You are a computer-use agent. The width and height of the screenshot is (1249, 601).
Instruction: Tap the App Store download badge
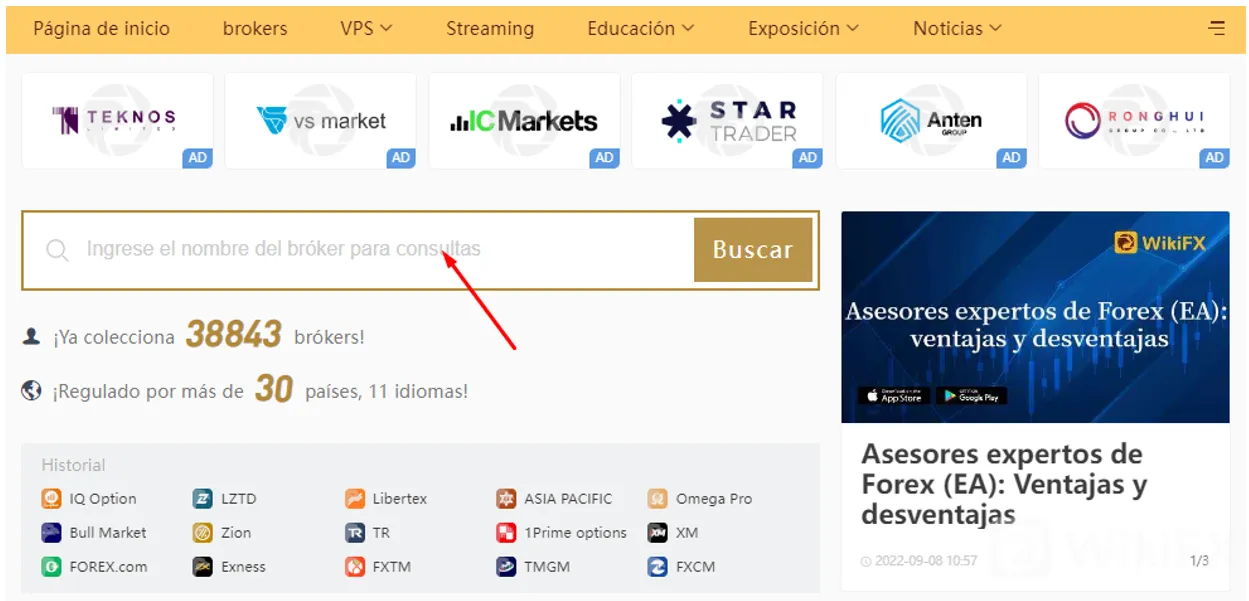(x=894, y=396)
